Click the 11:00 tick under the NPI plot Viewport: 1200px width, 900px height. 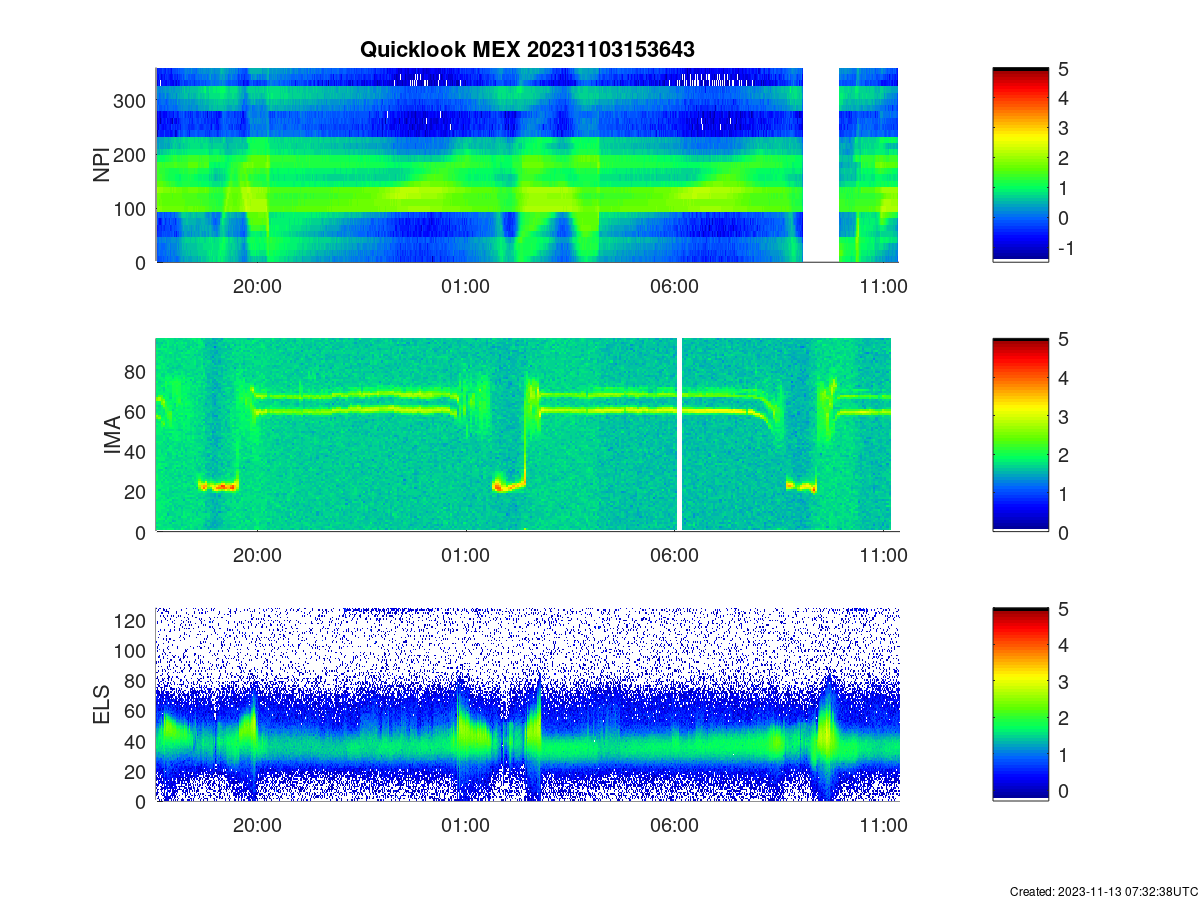883,286
